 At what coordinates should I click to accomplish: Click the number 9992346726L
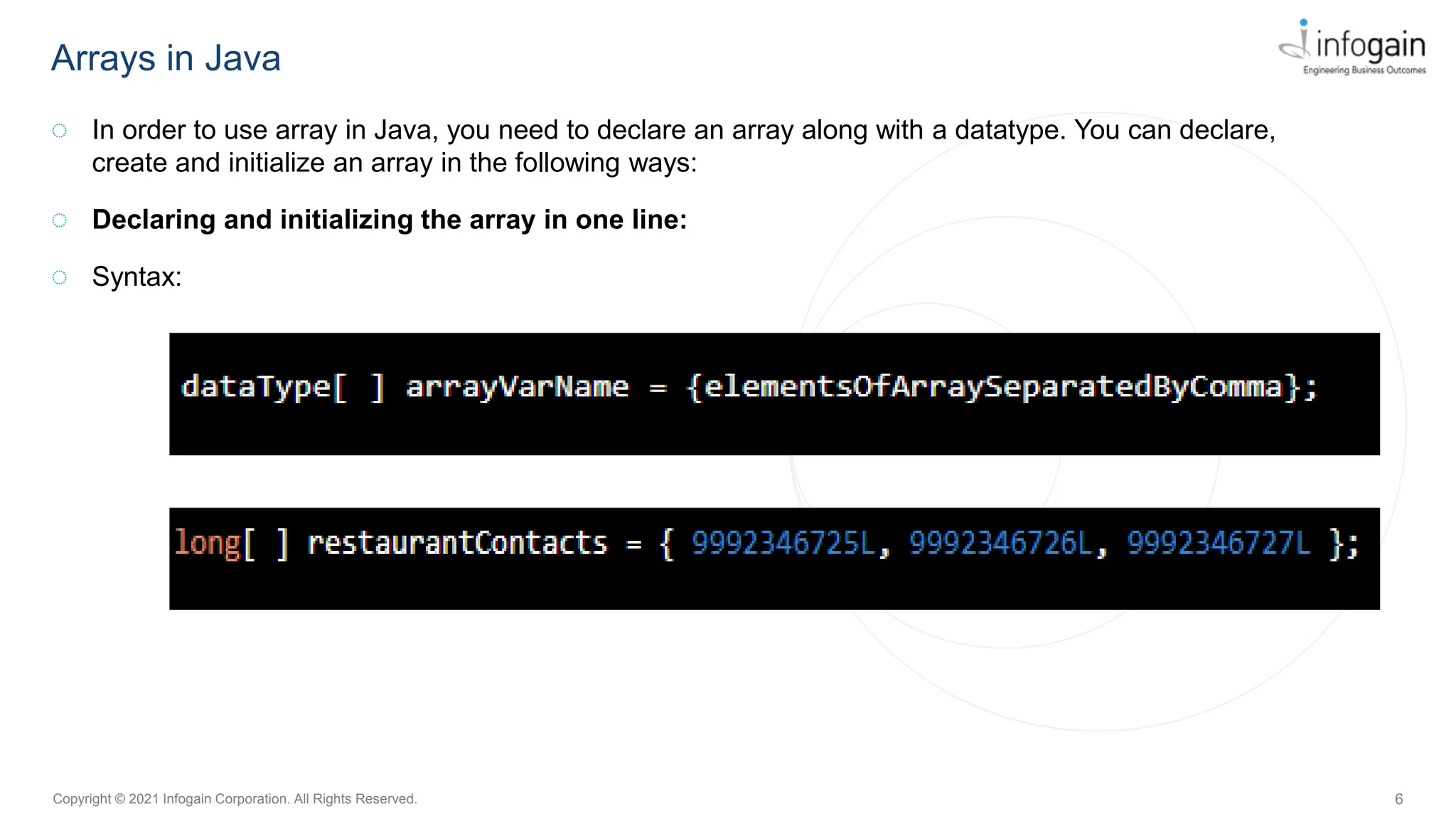click(1000, 543)
